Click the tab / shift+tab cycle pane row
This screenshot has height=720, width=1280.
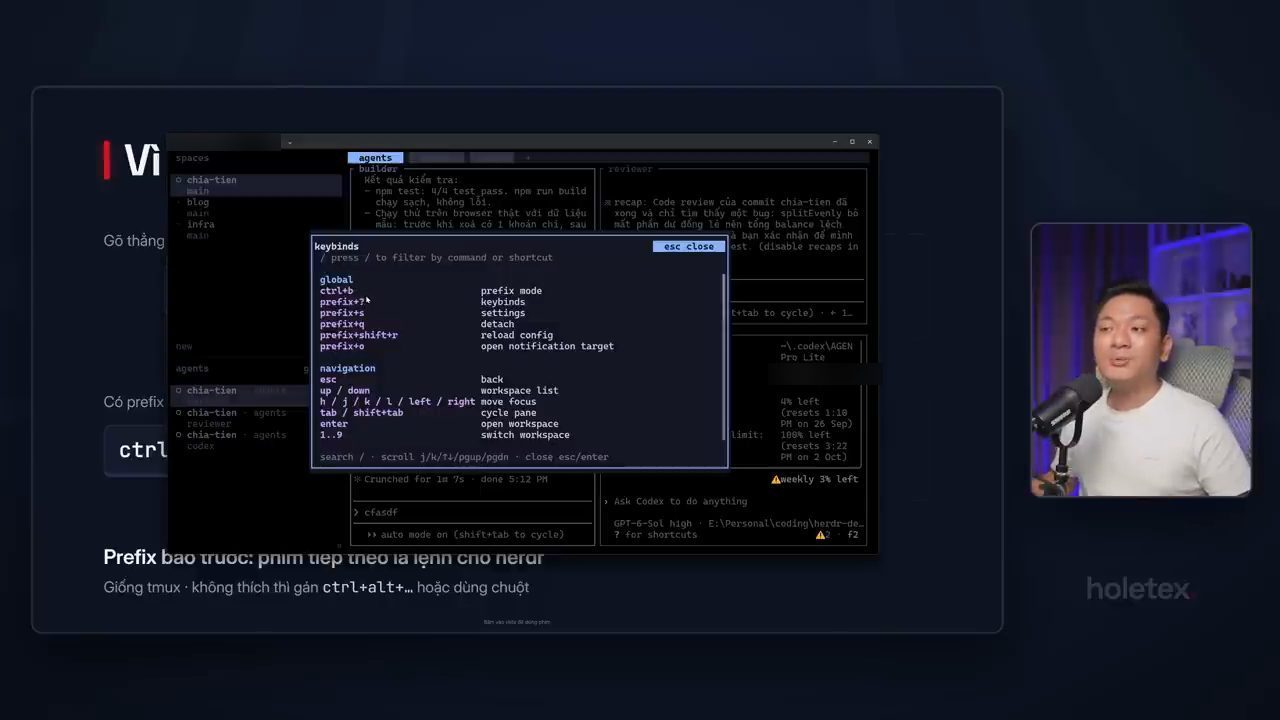(x=428, y=413)
